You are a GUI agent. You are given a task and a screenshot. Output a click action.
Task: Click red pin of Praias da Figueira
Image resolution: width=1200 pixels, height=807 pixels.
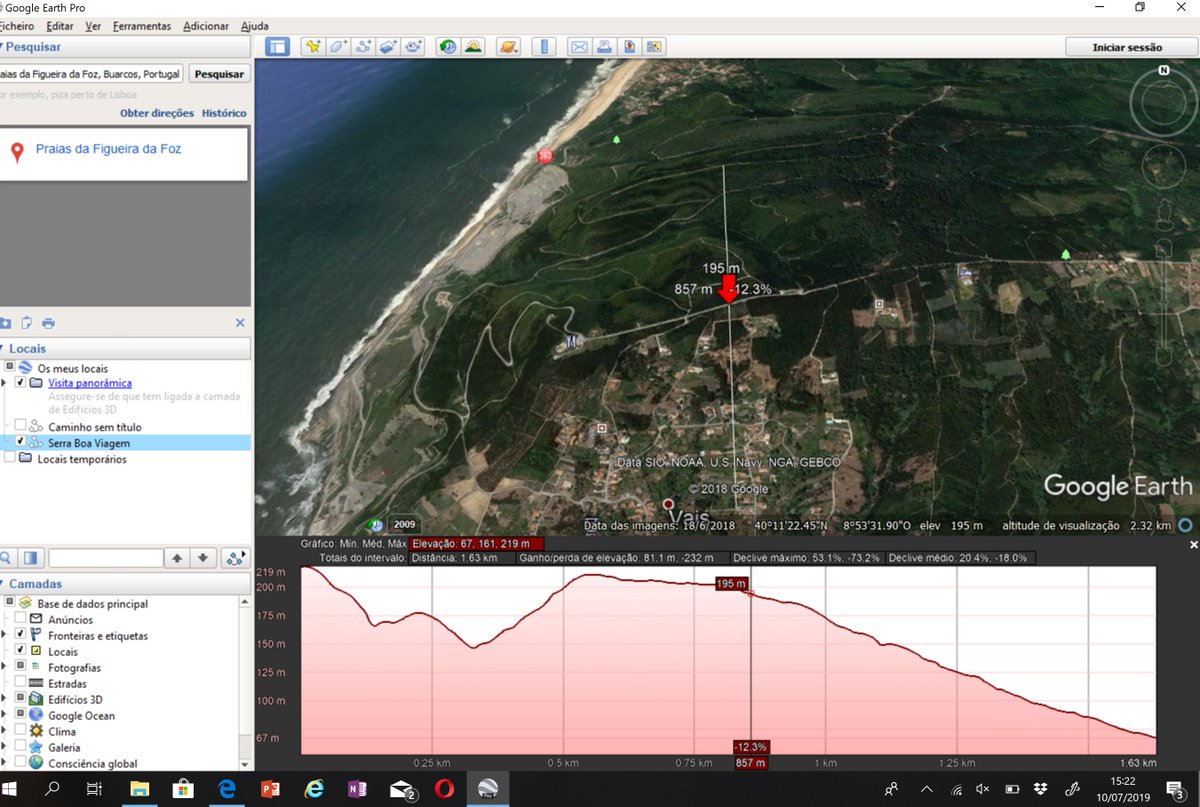[x=16, y=152]
